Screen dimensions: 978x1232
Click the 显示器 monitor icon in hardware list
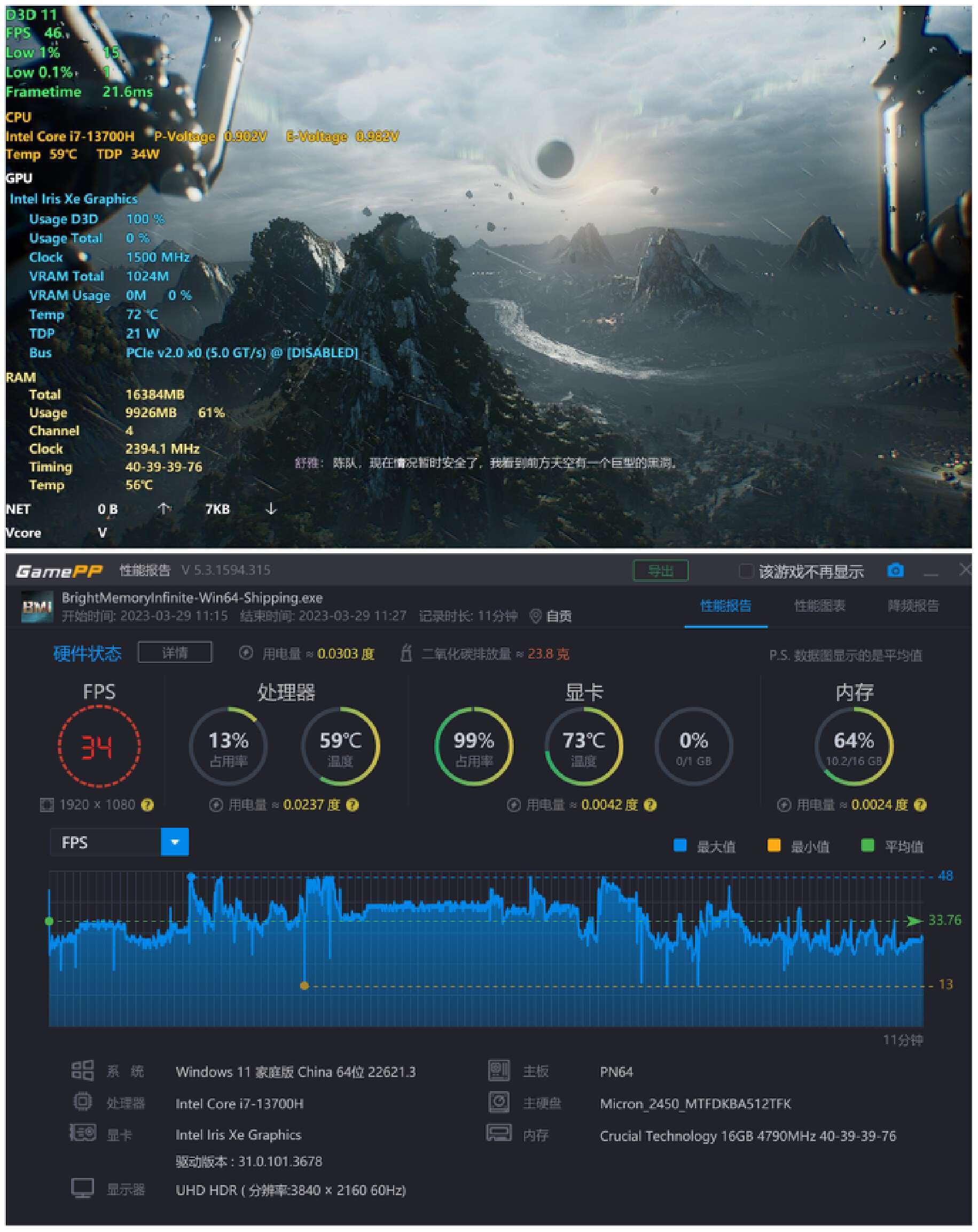click(x=82, y=1189)
